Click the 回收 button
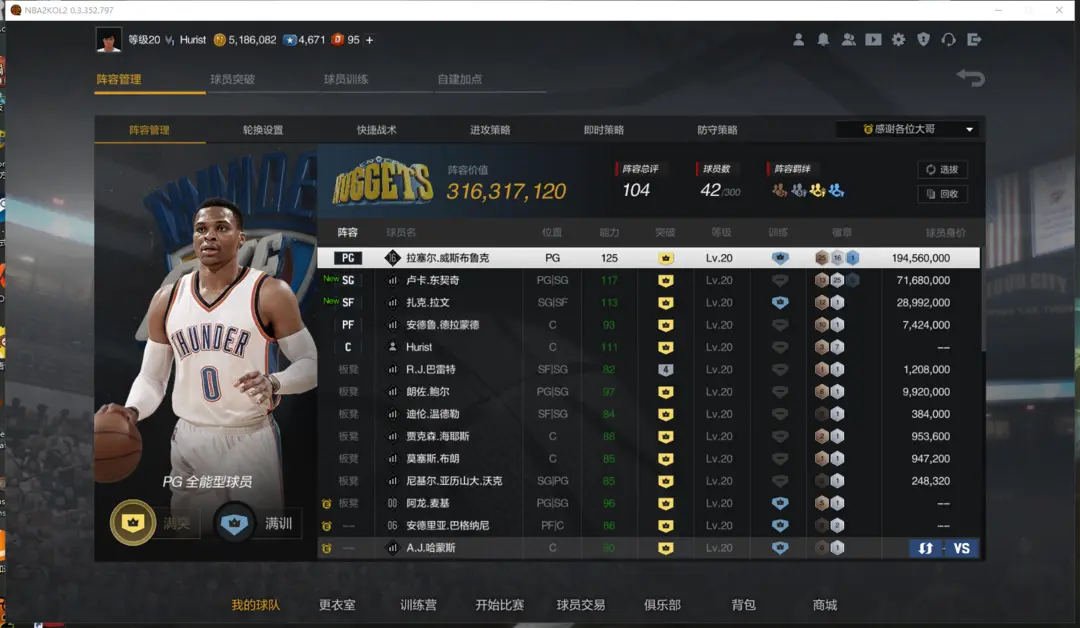1080x628 pixels. [942, 194]
